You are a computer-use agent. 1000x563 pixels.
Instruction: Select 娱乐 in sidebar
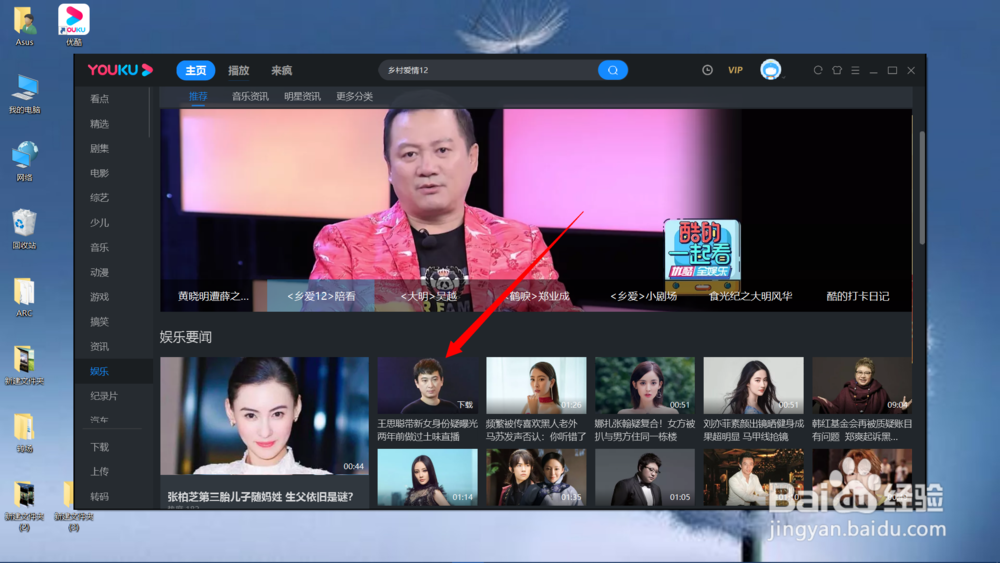pyautogui.click(x=99, y=371)
